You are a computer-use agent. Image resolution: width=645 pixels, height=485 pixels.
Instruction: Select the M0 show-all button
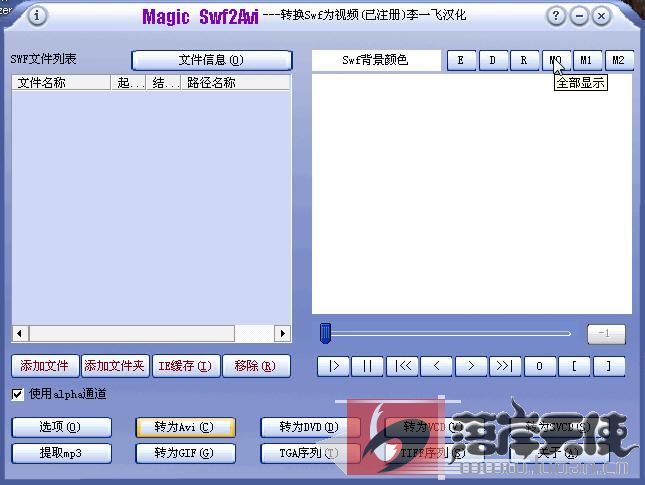tap(556, 60)
